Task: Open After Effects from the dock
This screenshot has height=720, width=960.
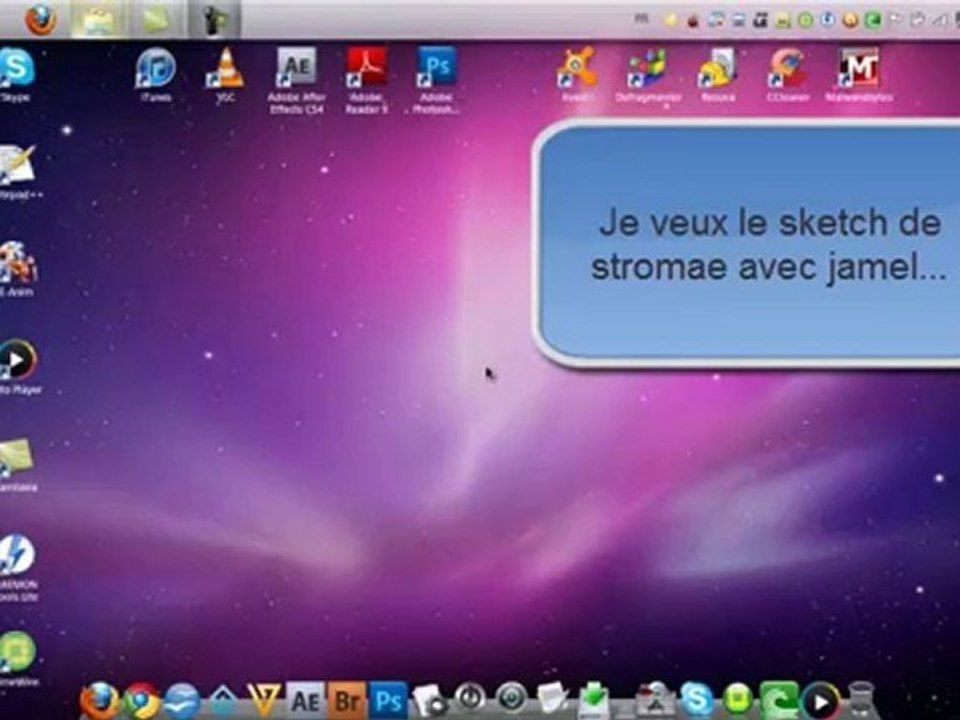Action: 305,700
